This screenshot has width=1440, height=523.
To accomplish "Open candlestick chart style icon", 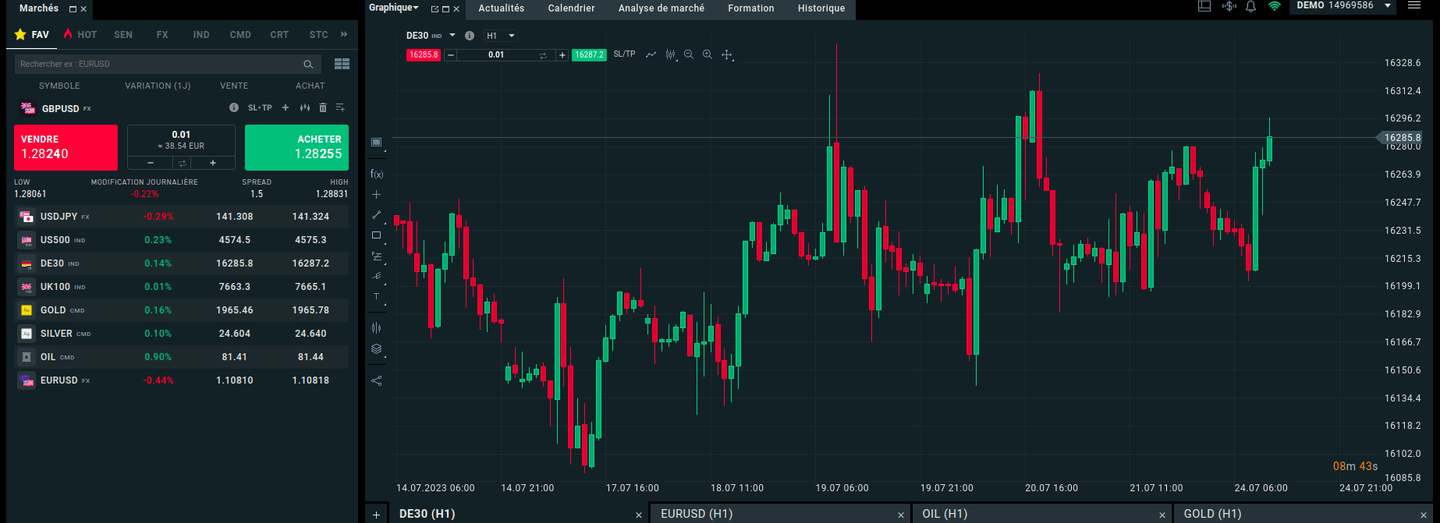I will [670, 55].
